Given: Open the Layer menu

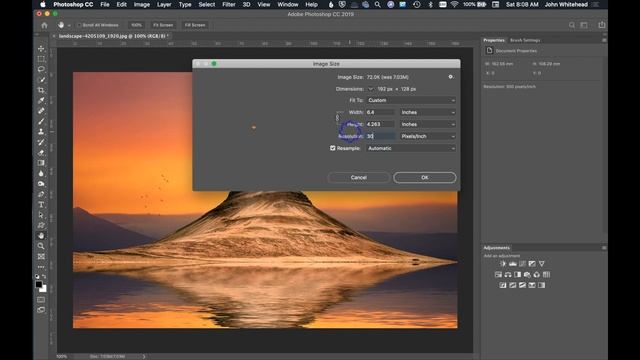Looking at the screenshot, I should (164, 4).
